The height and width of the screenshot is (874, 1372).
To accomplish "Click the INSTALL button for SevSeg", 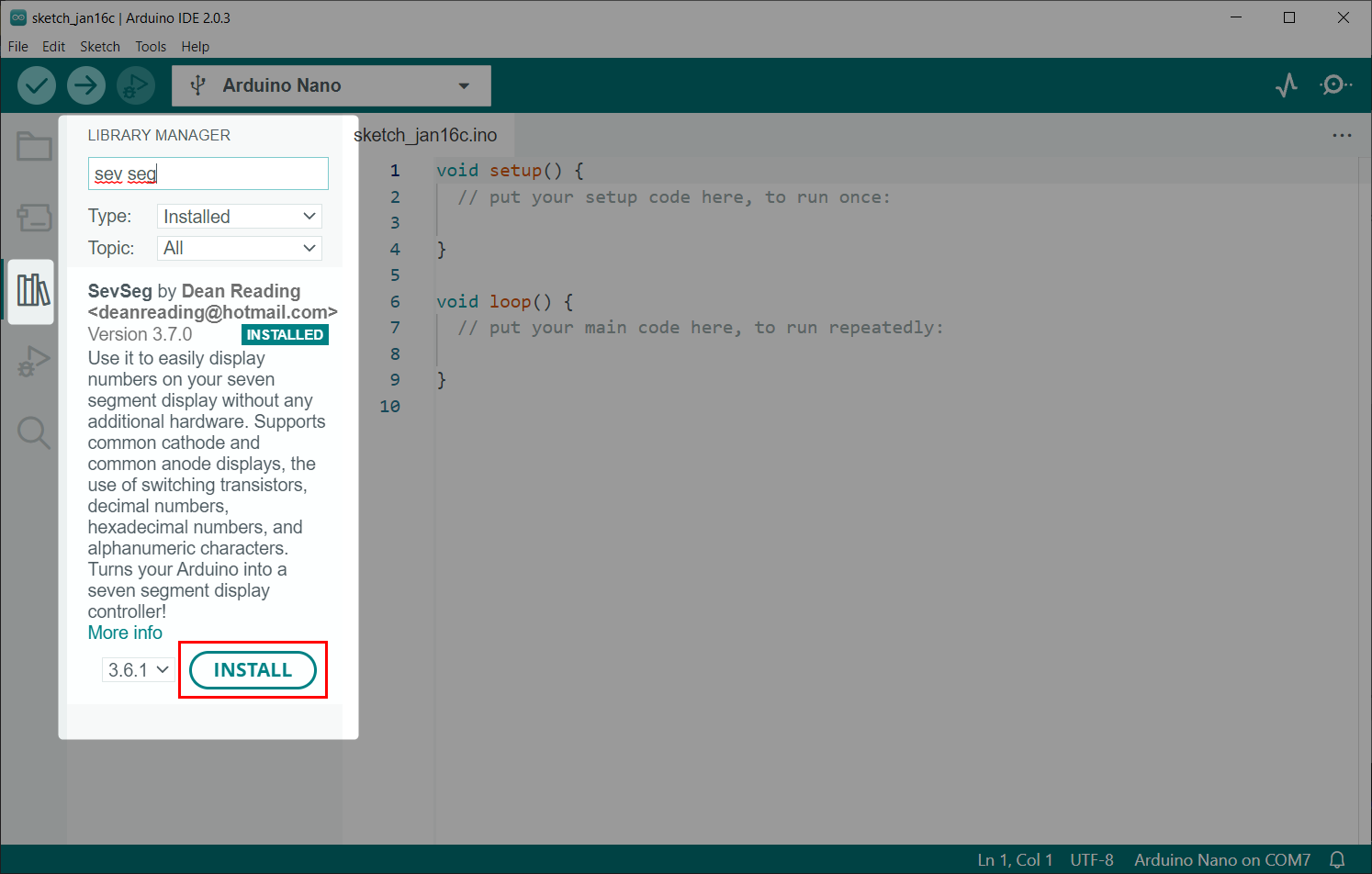I will point(253,670).
